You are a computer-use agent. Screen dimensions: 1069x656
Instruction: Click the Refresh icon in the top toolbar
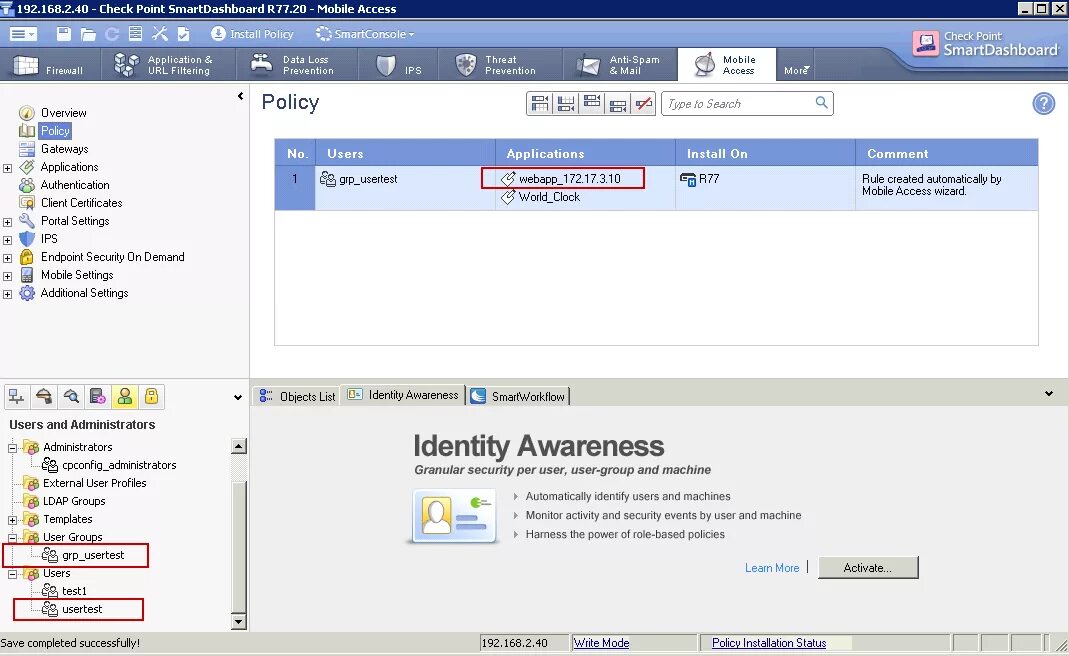pyautogui.click(x=112, y=34)
